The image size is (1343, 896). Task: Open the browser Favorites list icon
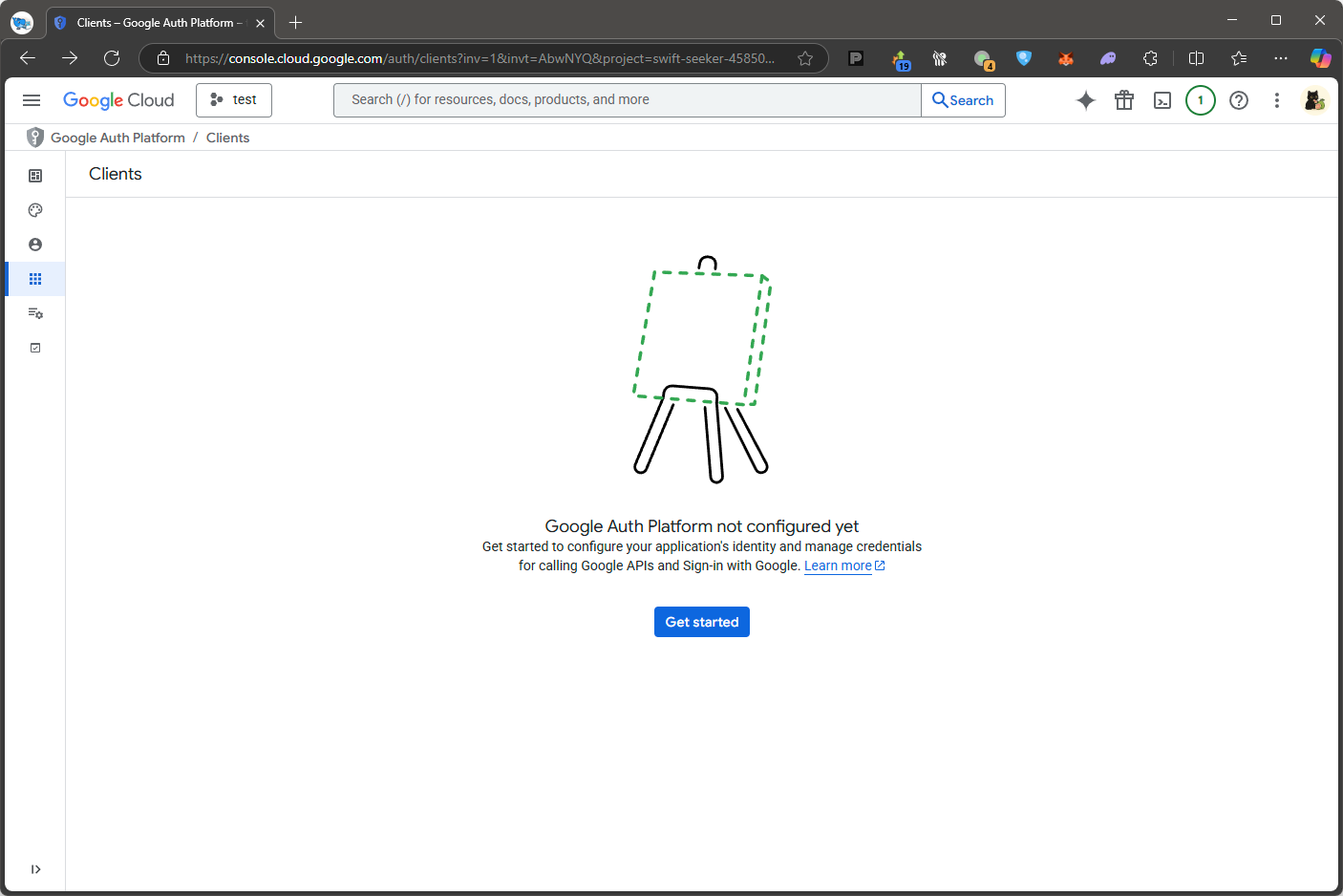(x=1239, y=58)
